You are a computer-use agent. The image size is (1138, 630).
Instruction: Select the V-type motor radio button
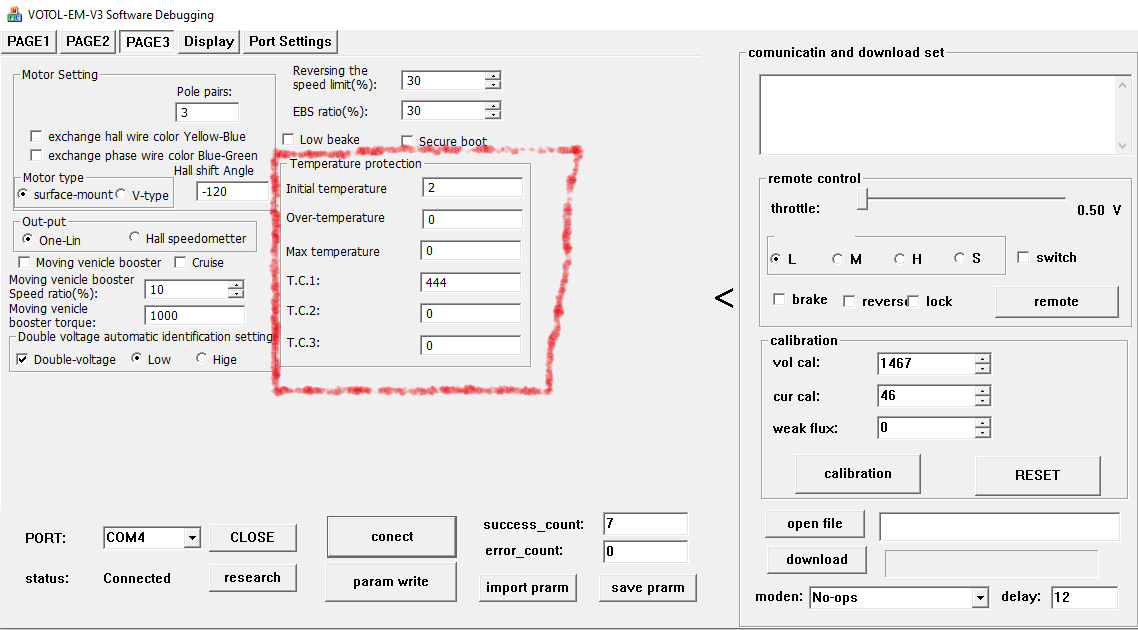(122, 194)
